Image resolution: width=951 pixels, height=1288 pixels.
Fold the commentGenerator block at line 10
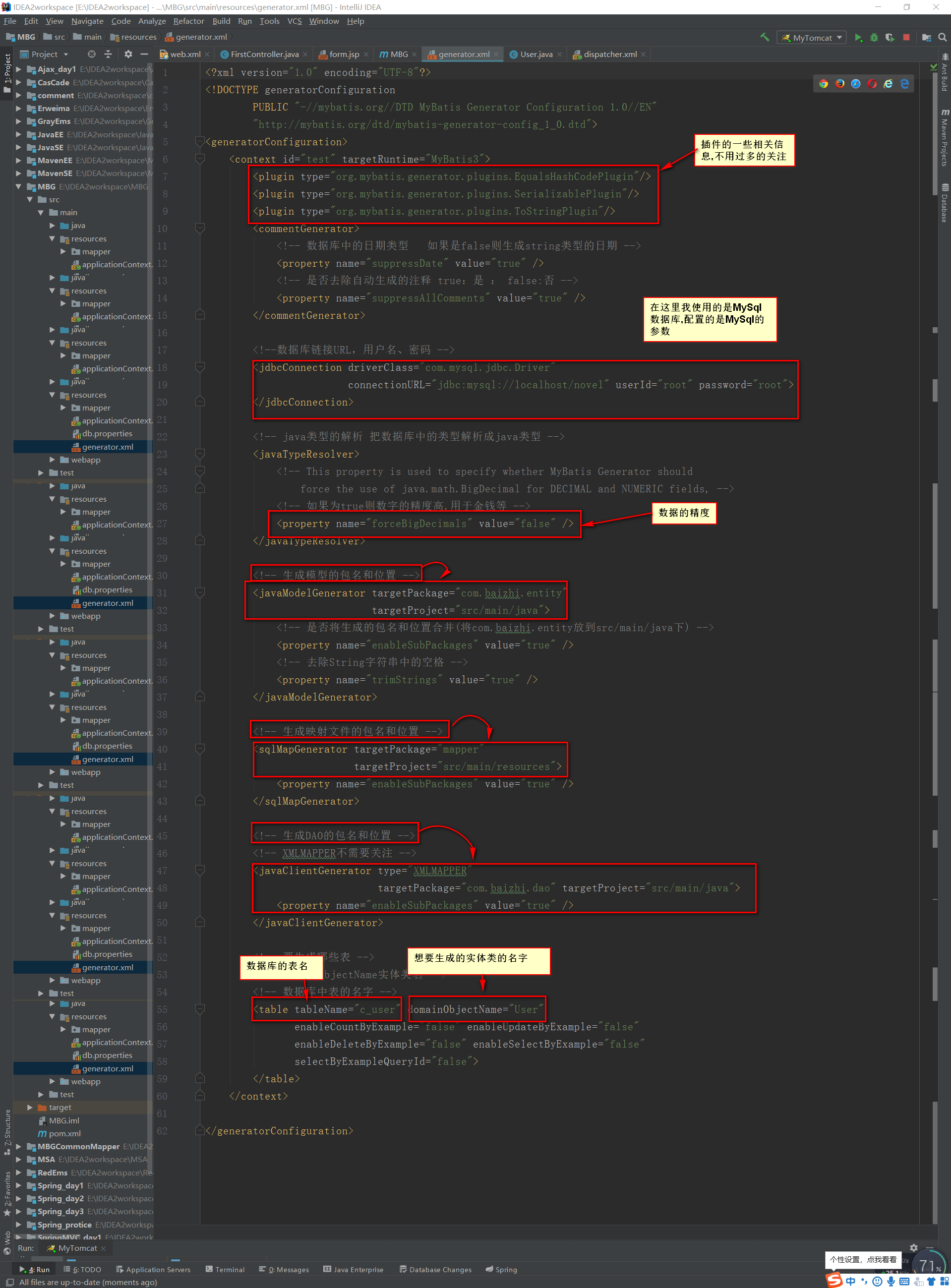pyautogui.click(x=200, y=229)
